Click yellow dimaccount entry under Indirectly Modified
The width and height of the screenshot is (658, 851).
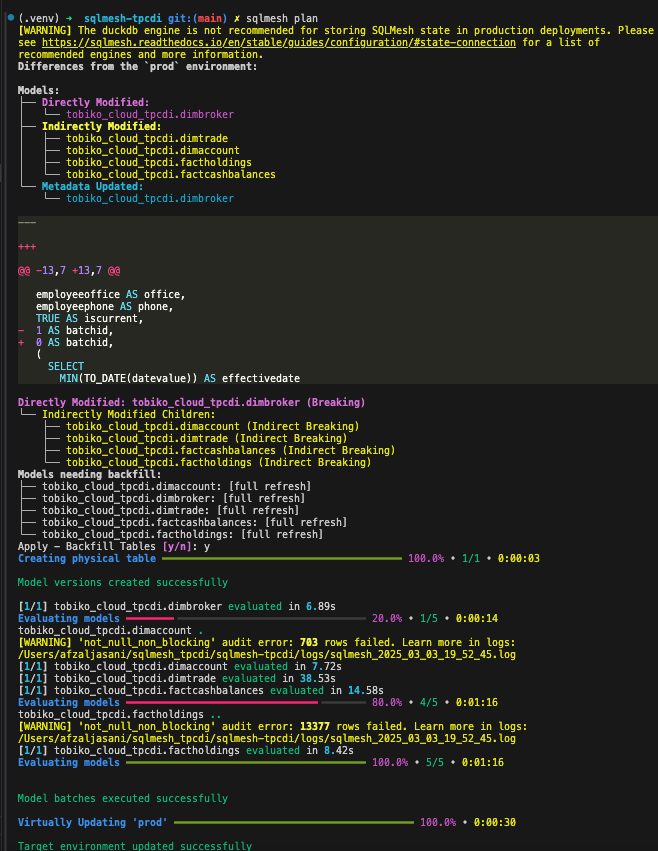153,150
